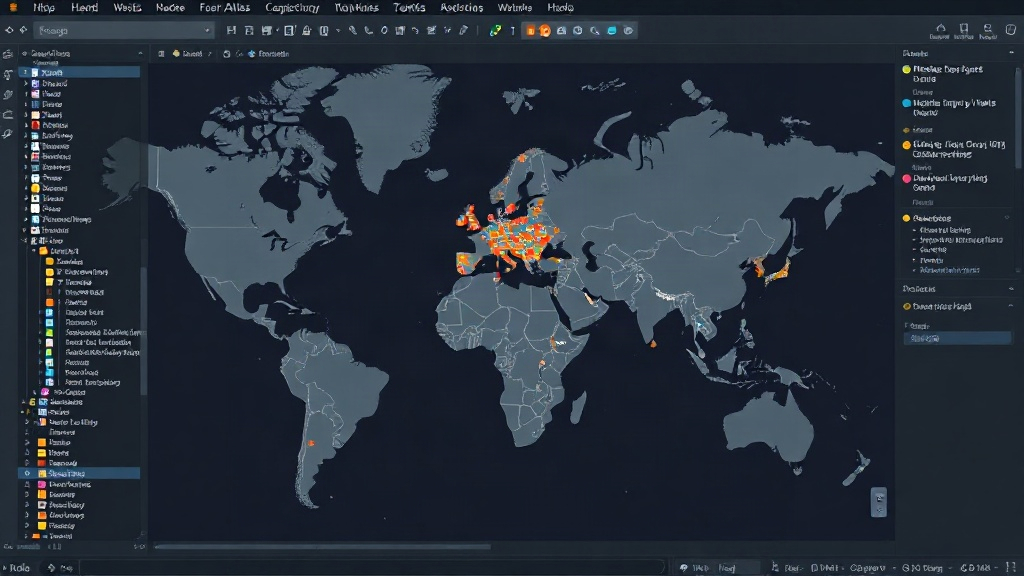Toggle the orange circle toolbar button
The image size is (1024, 576).
click(x=545, y=31)
